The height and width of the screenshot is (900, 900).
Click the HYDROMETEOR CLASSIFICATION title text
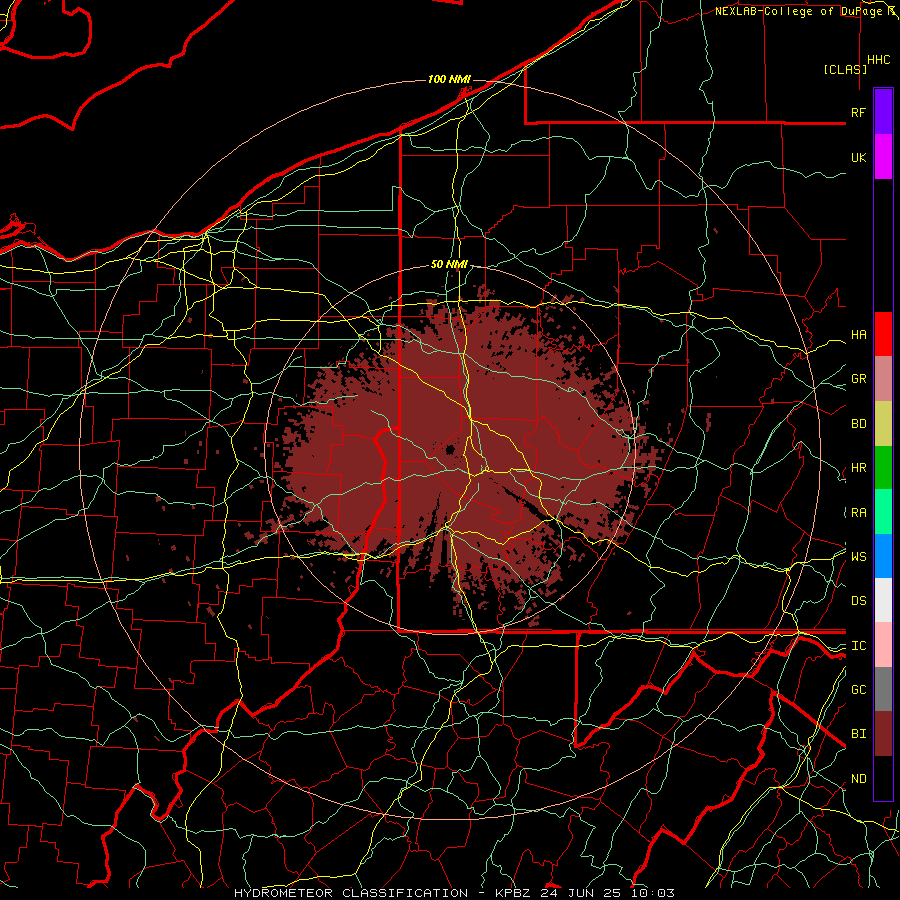tap(351, 893)
